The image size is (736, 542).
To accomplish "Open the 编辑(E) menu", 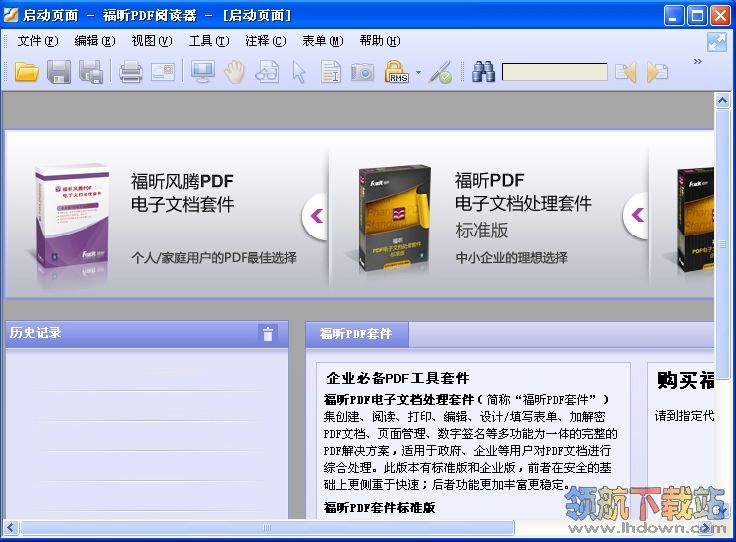I will (95, 41).
